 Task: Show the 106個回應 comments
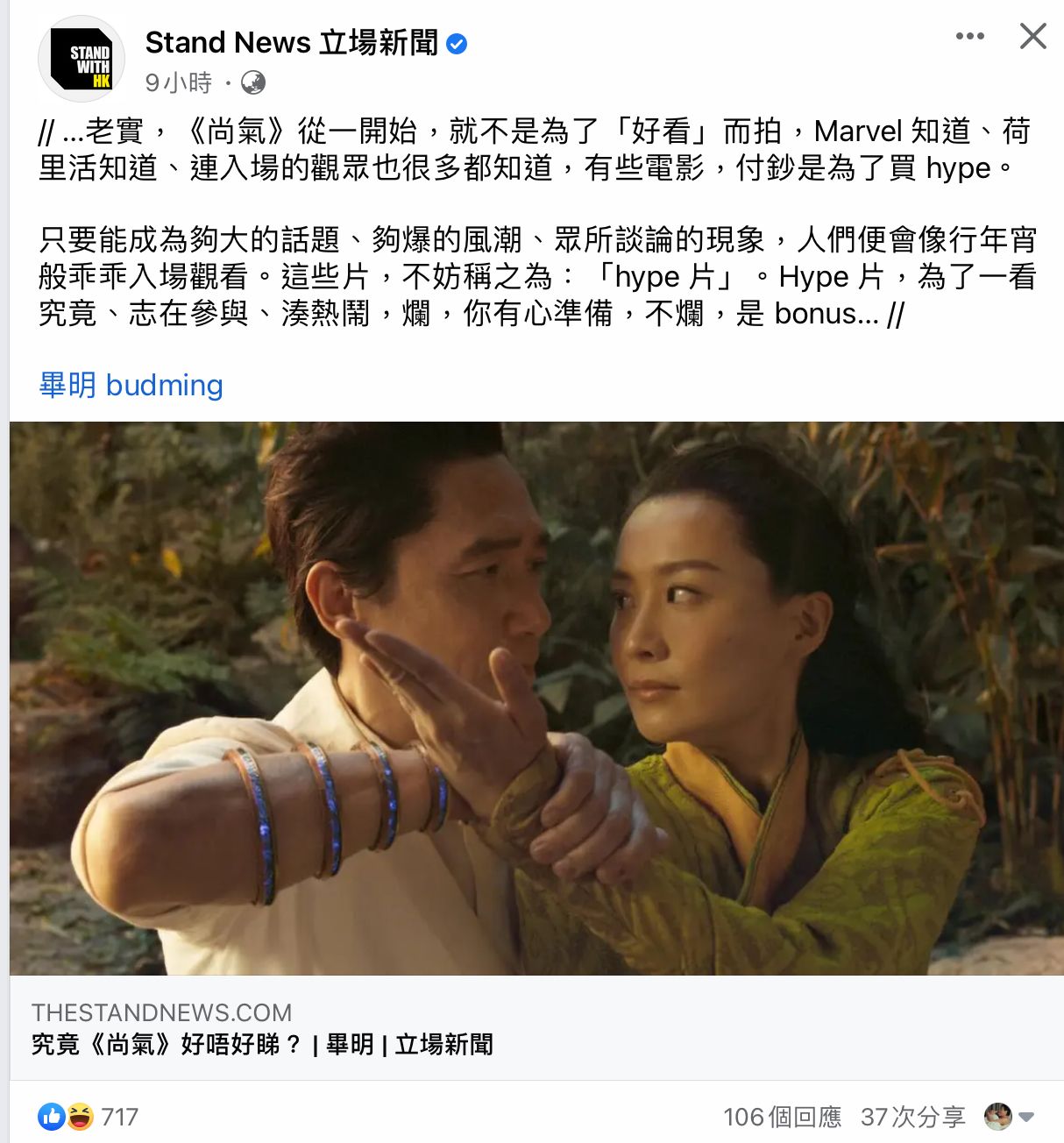click(782, 1117)
